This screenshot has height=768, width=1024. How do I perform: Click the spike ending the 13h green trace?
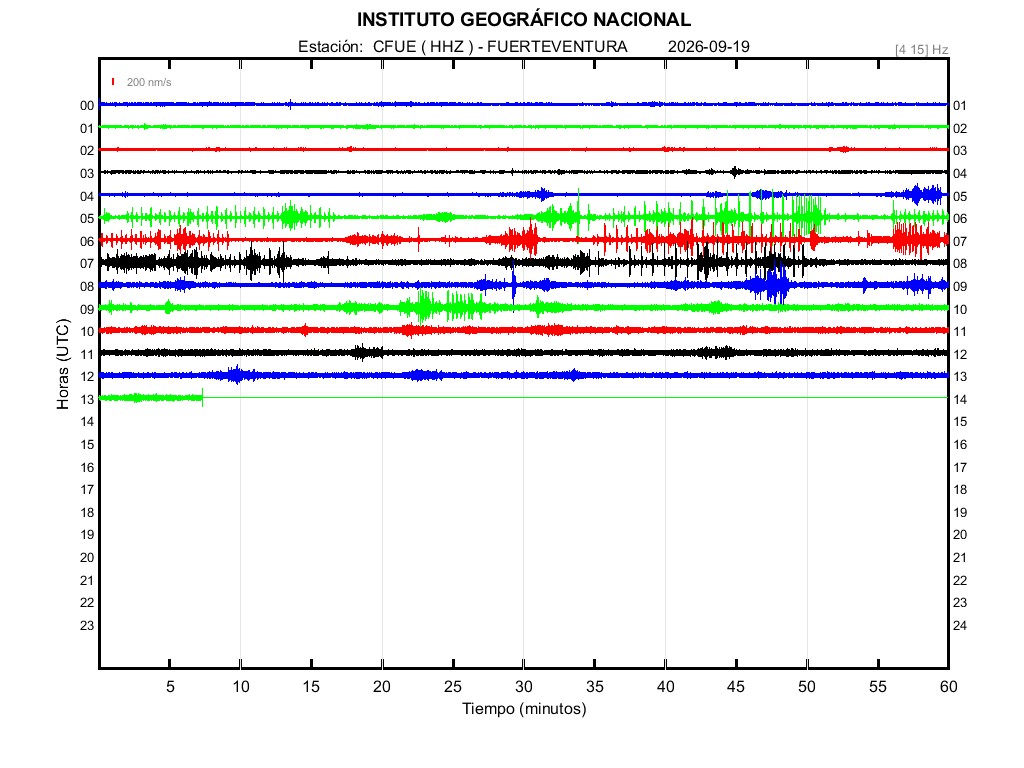202,397
